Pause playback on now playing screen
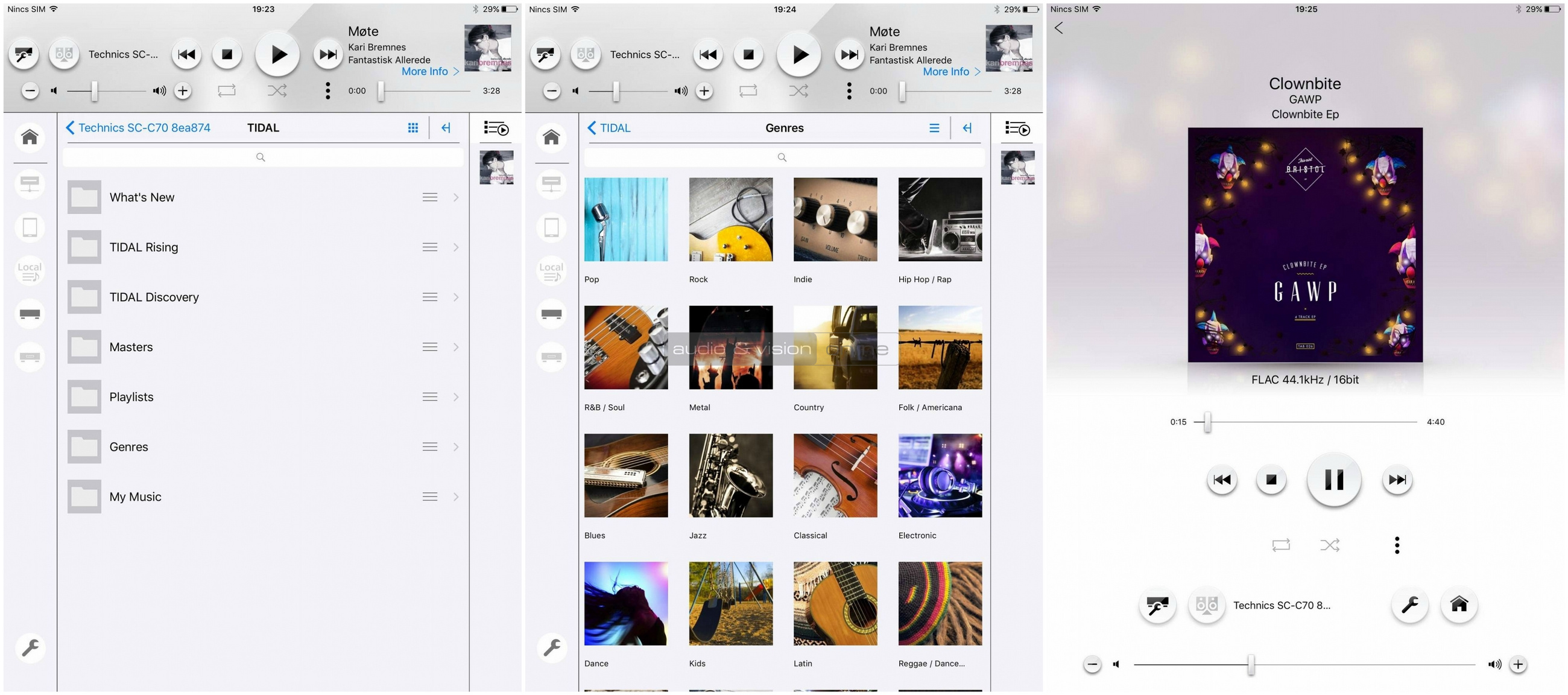Image resolution: width=1568 pixels, height=695 pixels. click(1333, 480)
